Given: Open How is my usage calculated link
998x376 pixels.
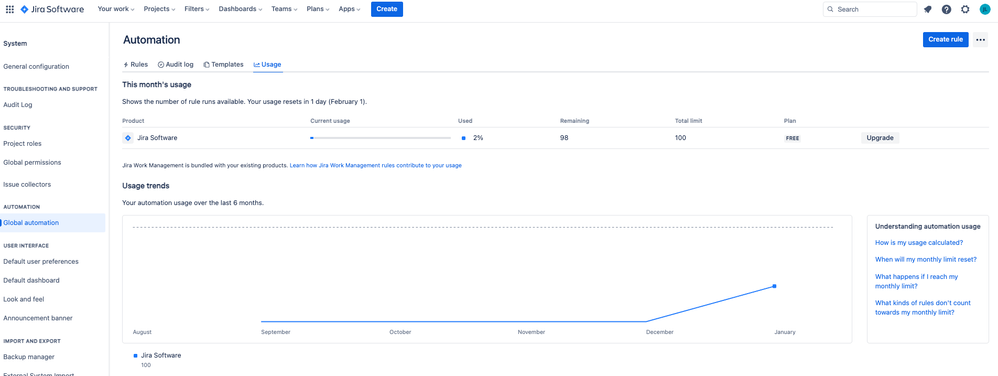Looking at the screenshot, I should pos(919,242).
